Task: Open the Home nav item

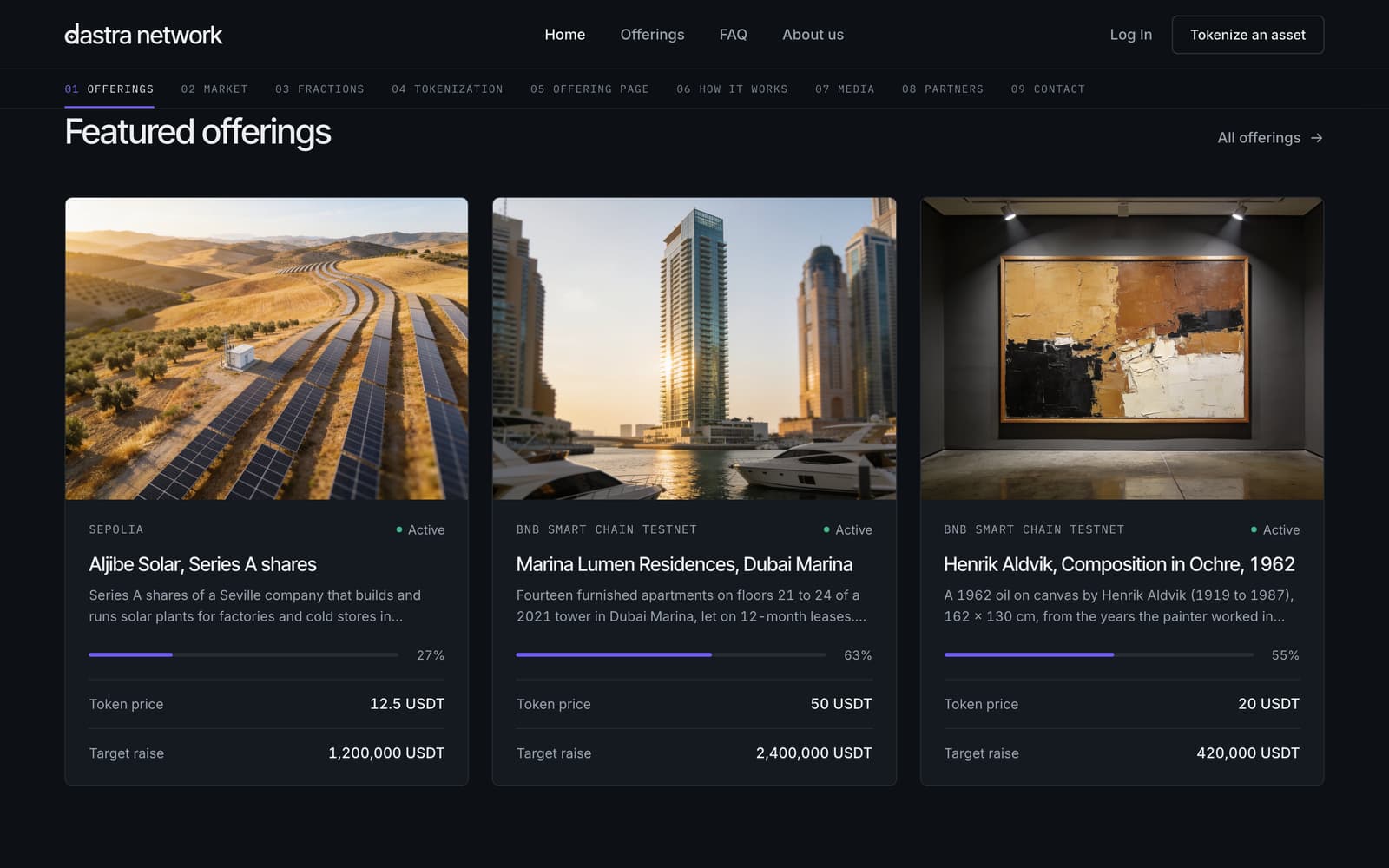Action: 564,35
